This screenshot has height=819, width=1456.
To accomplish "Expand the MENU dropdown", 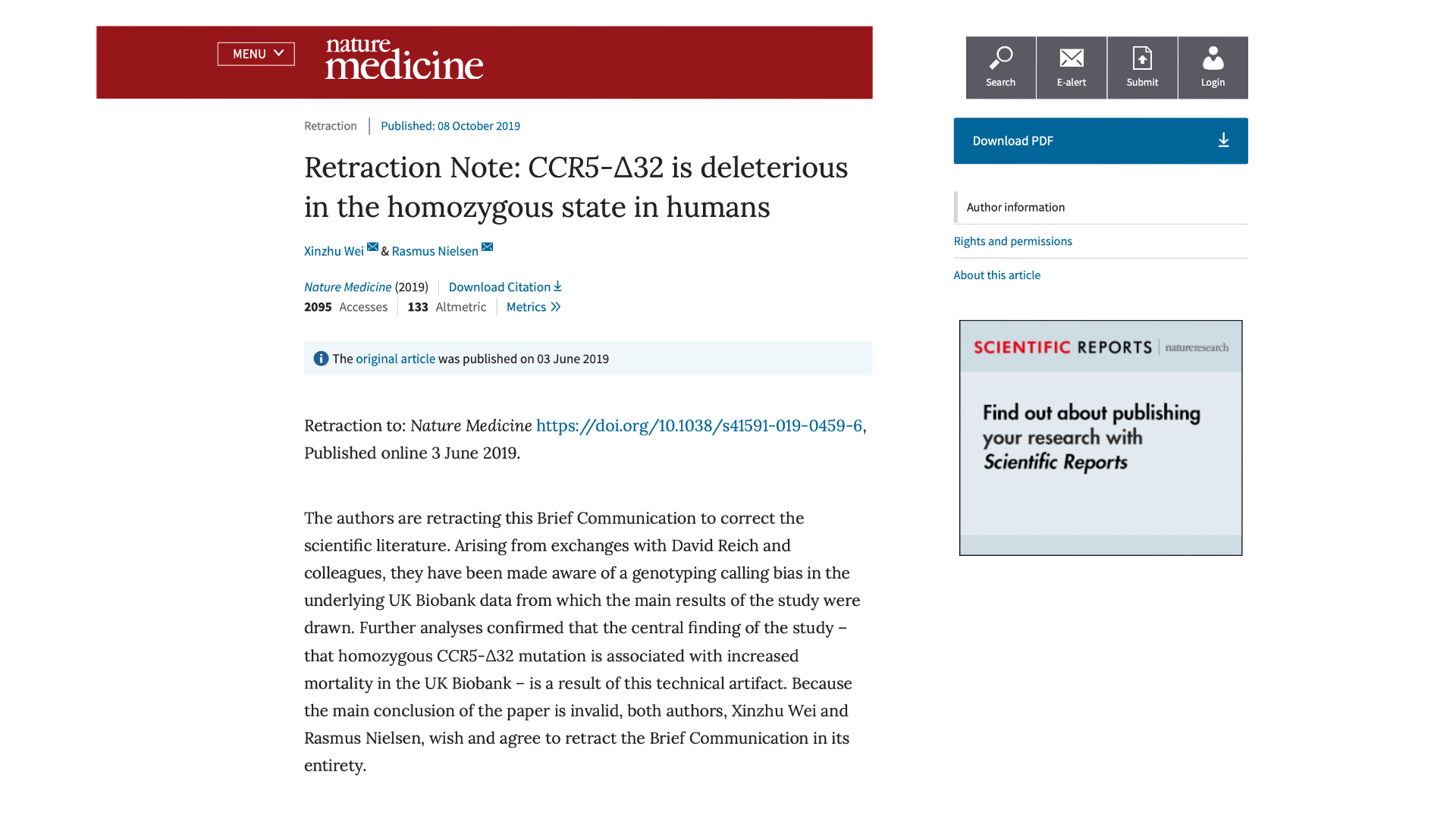I will (256, 54).
